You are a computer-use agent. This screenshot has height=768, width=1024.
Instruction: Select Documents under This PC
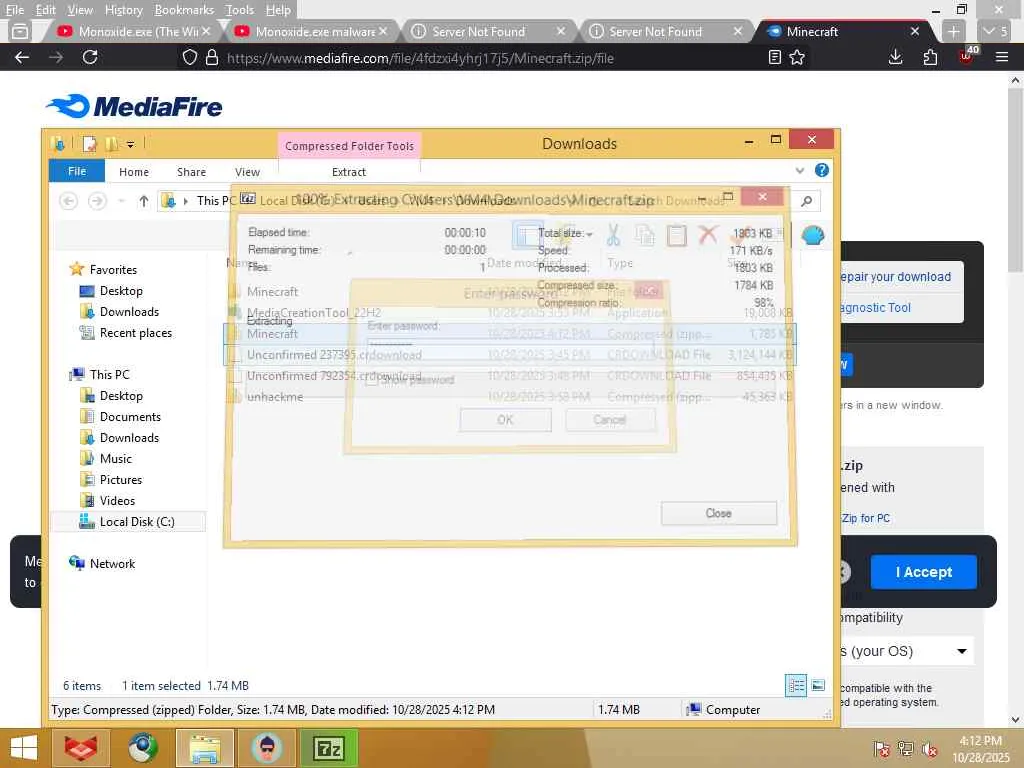pos(130,417)
